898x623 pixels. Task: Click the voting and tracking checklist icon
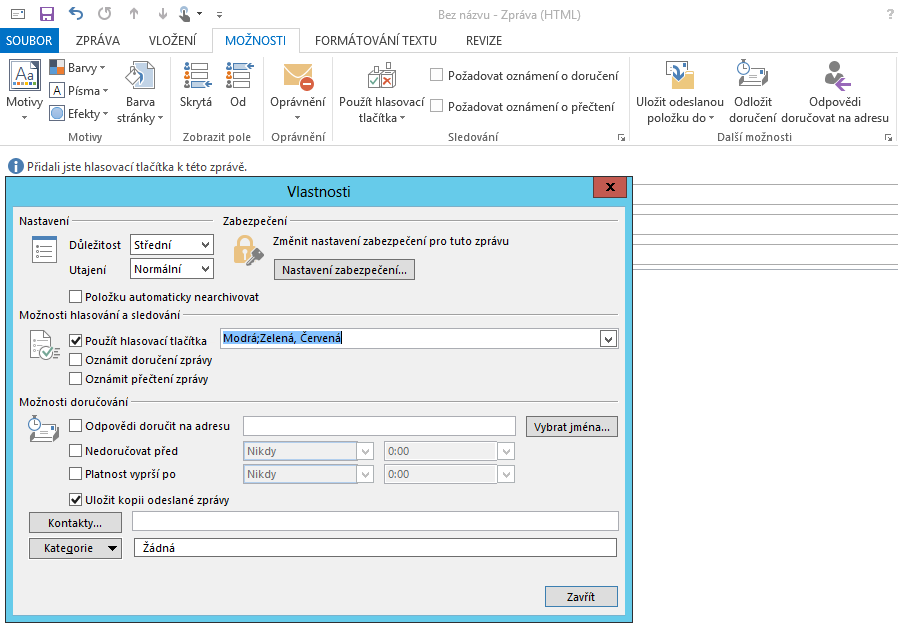[x=44, y=345]
